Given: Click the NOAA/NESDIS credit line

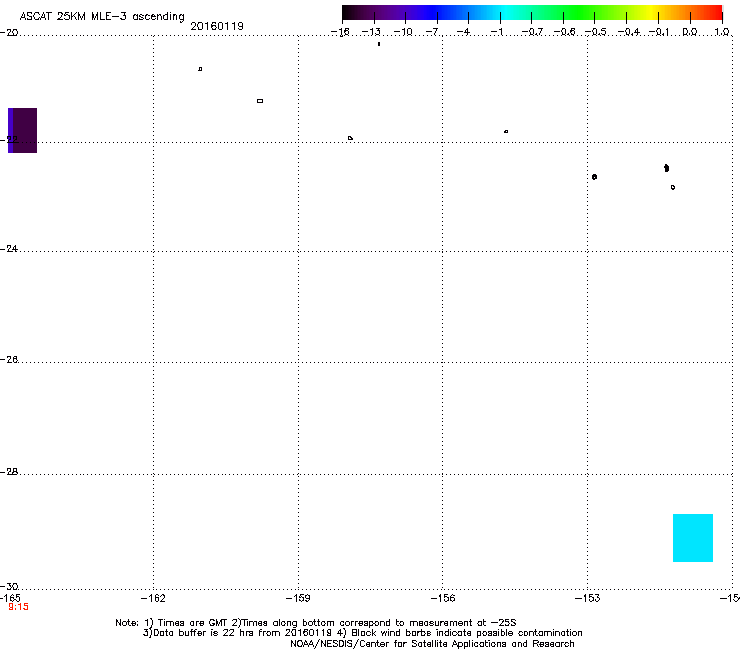Looking at the screenshot, I should pyautogui.click(x=432, y=644).
